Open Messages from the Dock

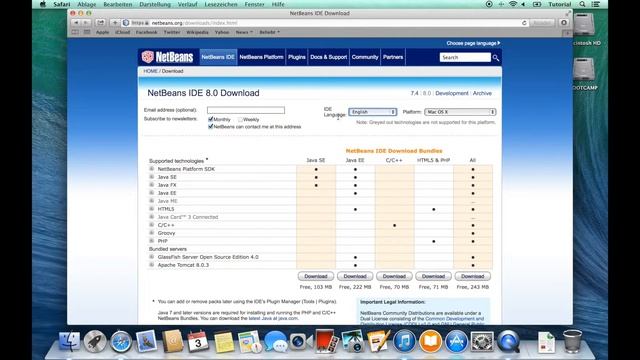[276, 341]
